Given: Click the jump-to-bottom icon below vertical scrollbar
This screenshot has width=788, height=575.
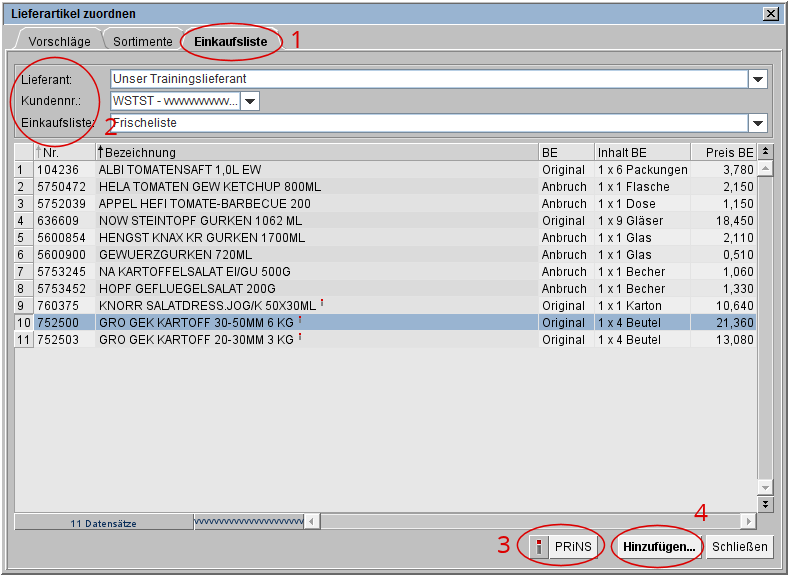Looking at the screenshot, I should 766,504.
